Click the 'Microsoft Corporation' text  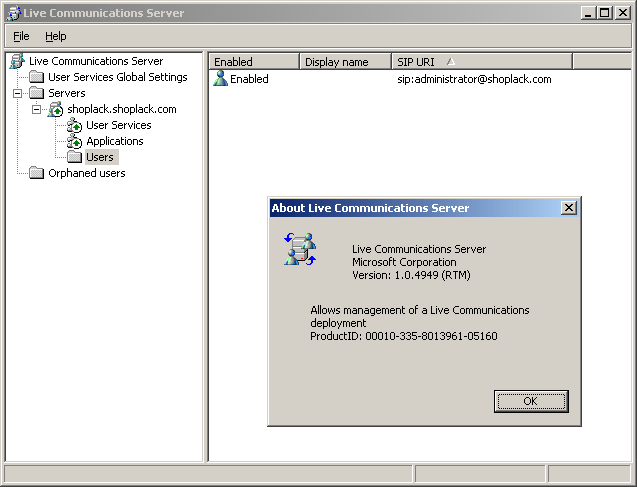click(x=404, y=262)
